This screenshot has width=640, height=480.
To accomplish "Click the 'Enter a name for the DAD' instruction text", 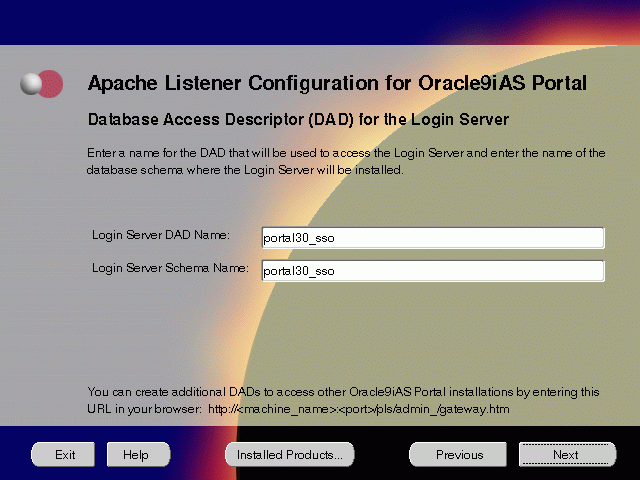I will (346, 161).
